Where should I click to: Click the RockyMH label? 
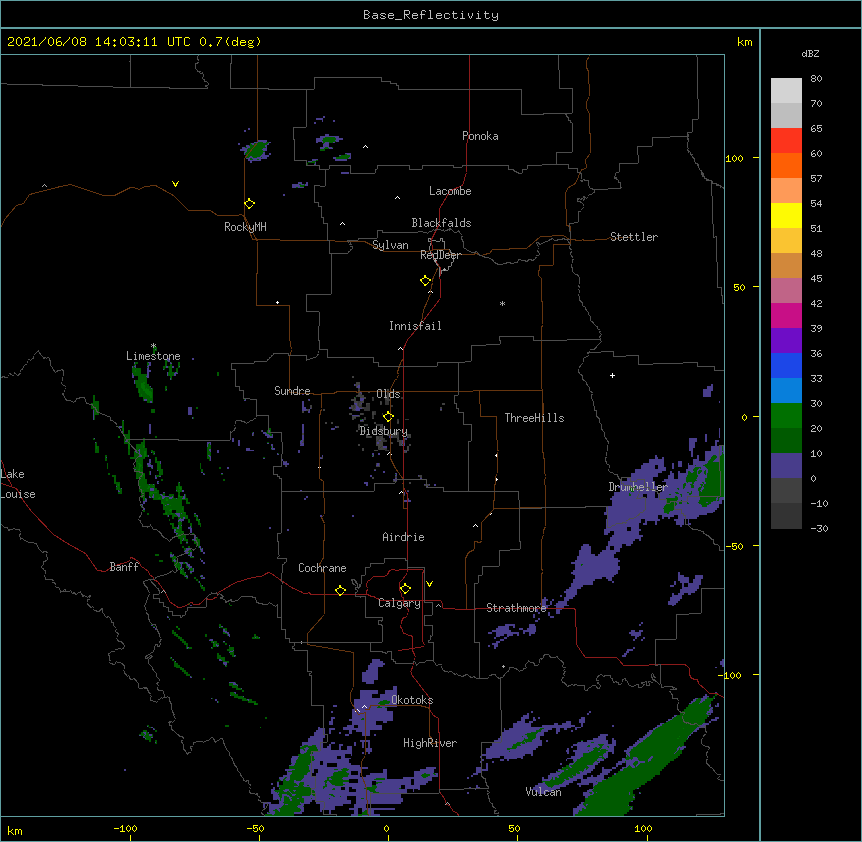pyautogui.click(x=245, y=227)
